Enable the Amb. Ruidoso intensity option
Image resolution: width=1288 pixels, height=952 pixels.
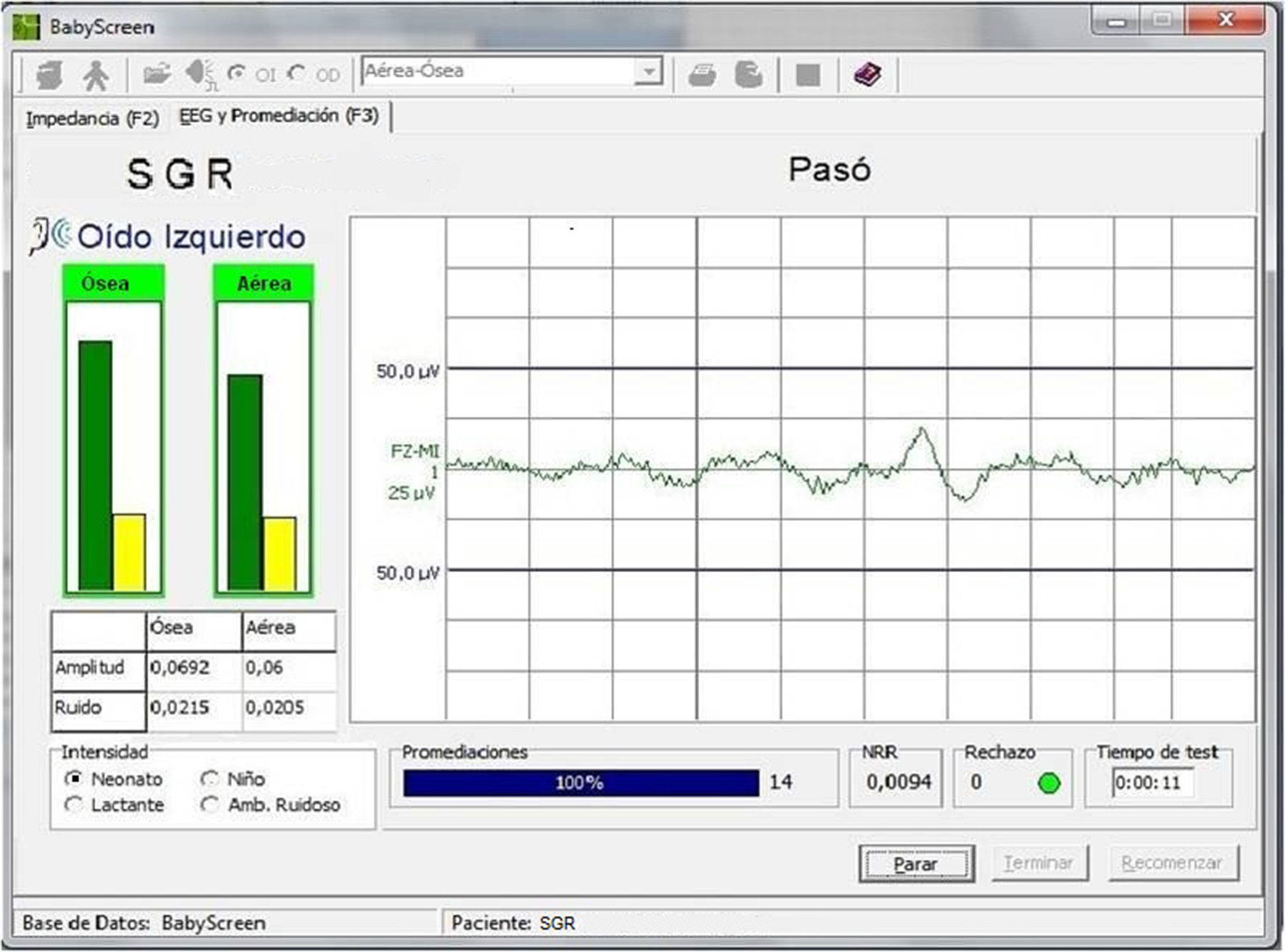click(x=209, y=805)
